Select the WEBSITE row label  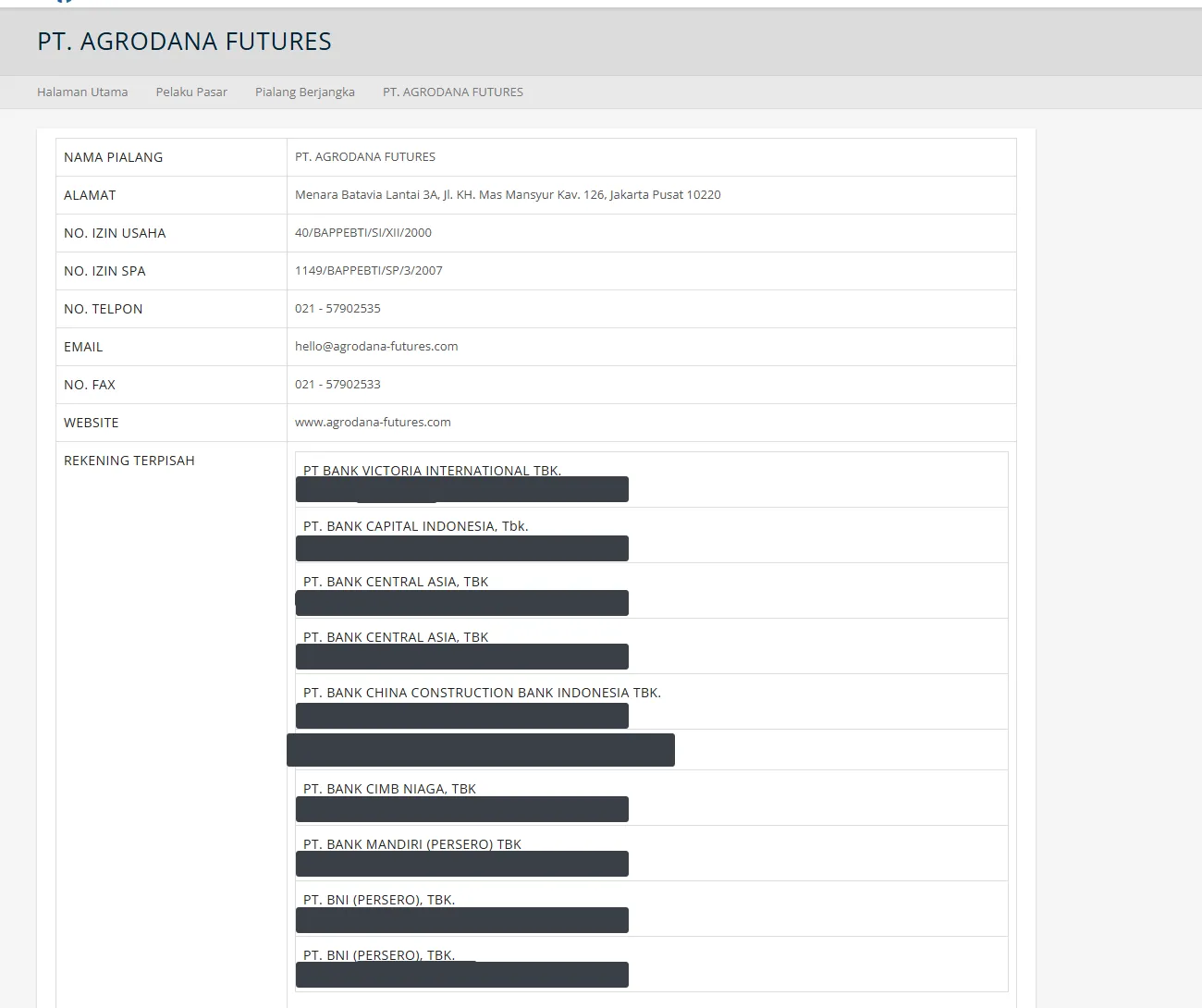92,423
